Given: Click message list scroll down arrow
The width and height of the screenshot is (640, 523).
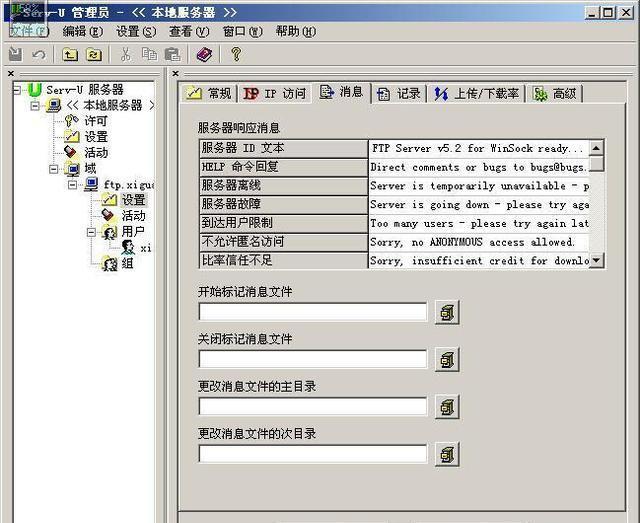Looking at the screenshot, I should (596, 260).
